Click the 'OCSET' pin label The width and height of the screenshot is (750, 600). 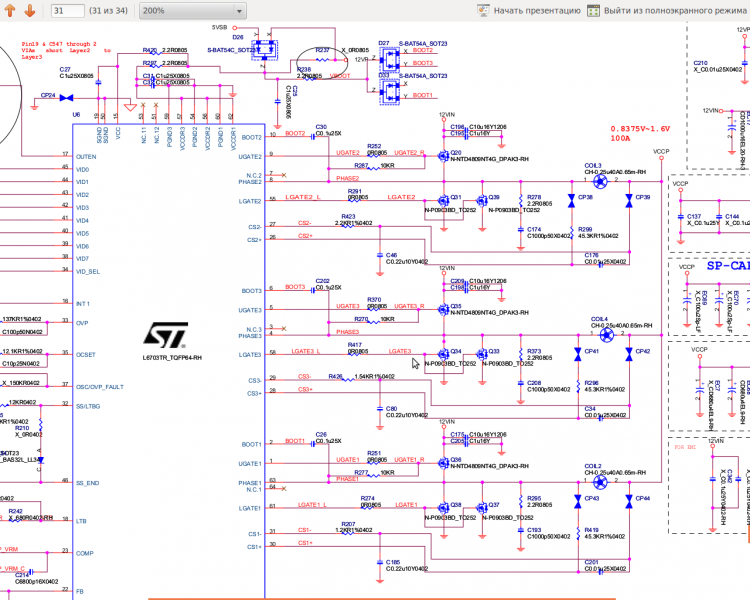coord(86,355)
